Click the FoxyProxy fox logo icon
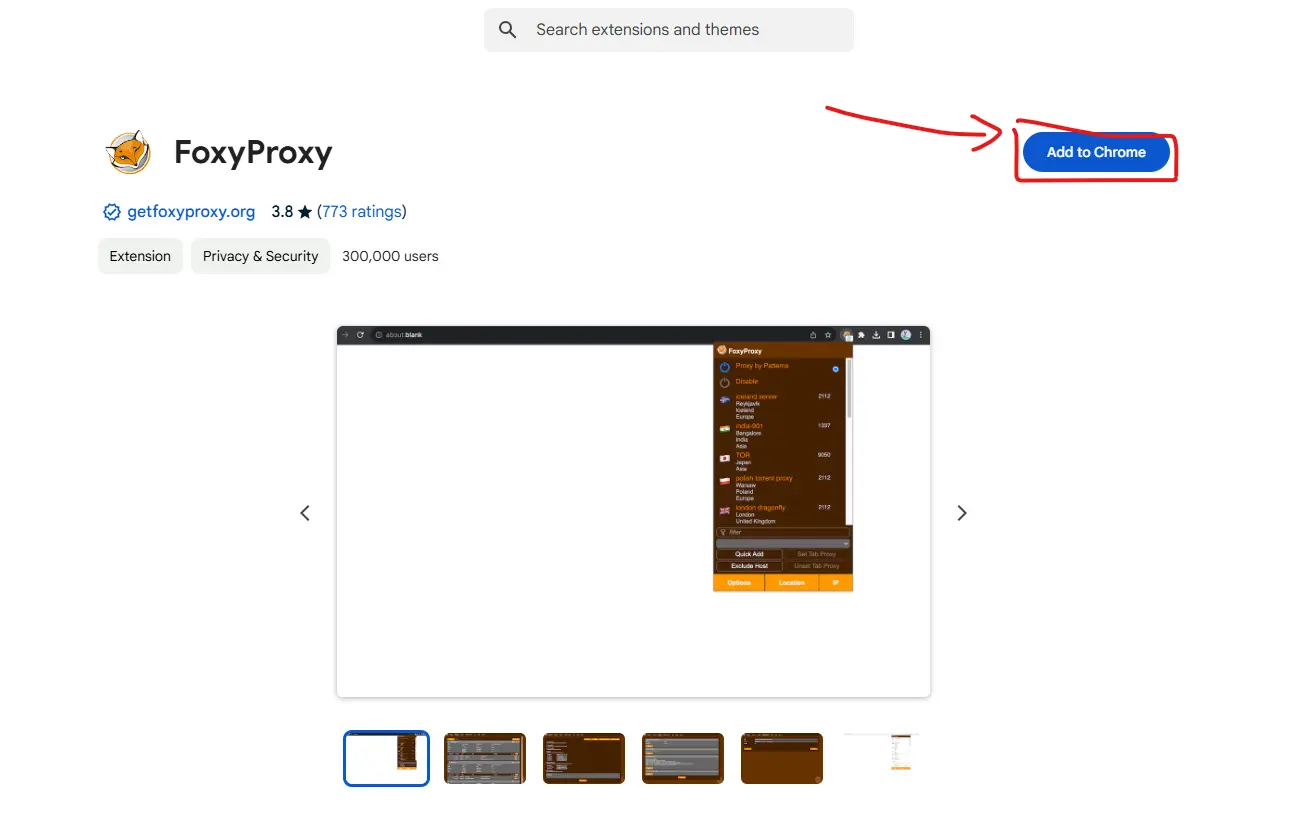The height and width of the screenshot is (816, 1296). point(129,153)
